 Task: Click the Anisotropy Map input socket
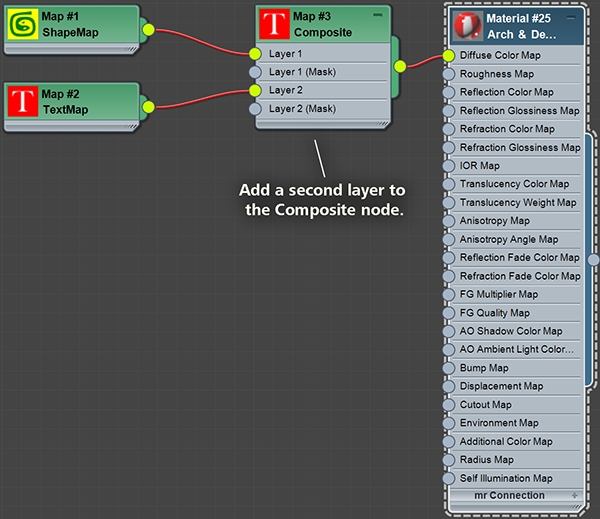pyautogui.click(x=449, y=221)
